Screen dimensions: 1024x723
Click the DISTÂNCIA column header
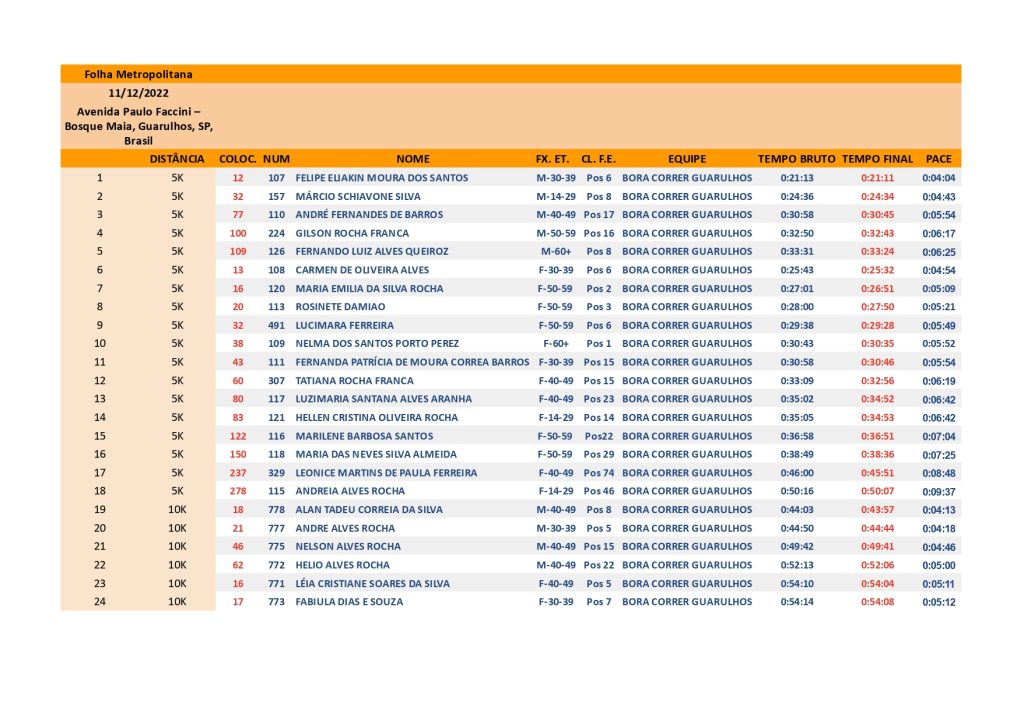[x=177, y=159]
